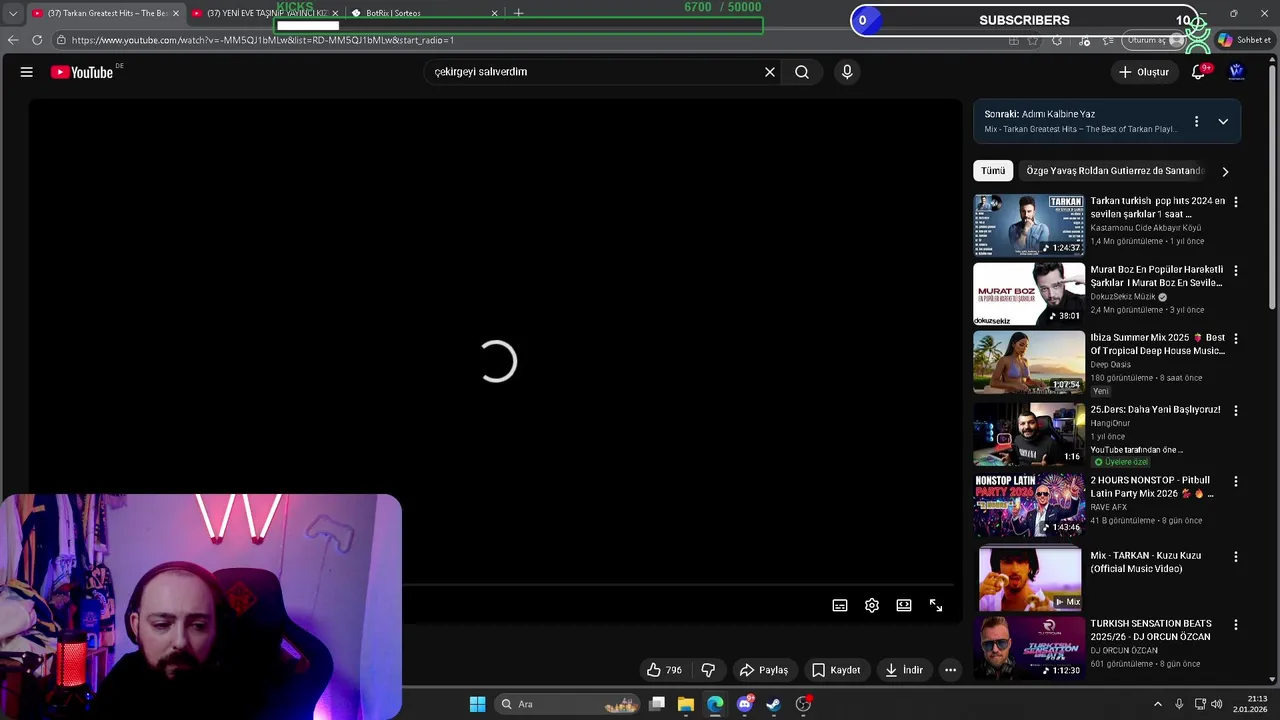1280x720 pixels.
Task: Open the YouTube hamburger guide menu
Action: [x=27, y=72]
